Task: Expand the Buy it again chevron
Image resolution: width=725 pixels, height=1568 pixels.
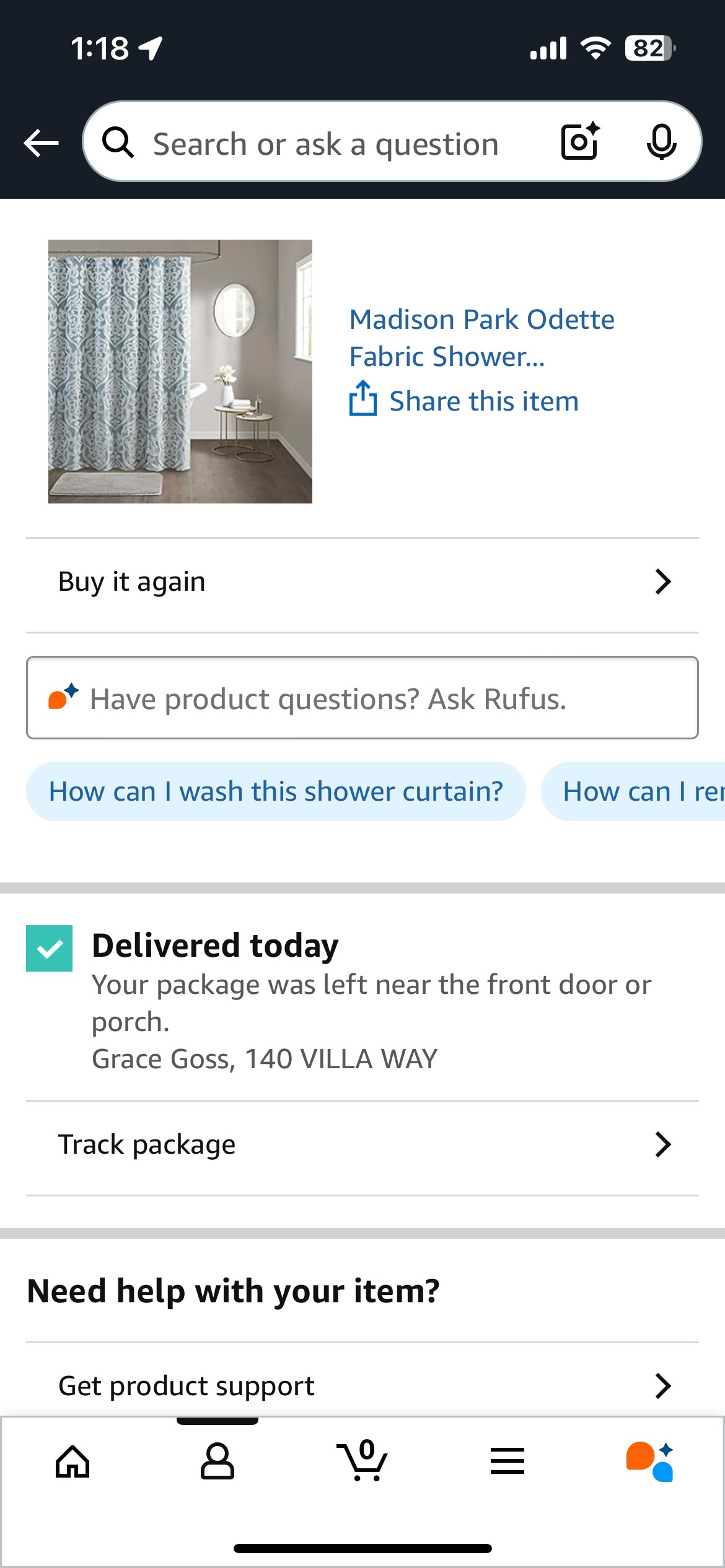Action: tap(663, 582)
